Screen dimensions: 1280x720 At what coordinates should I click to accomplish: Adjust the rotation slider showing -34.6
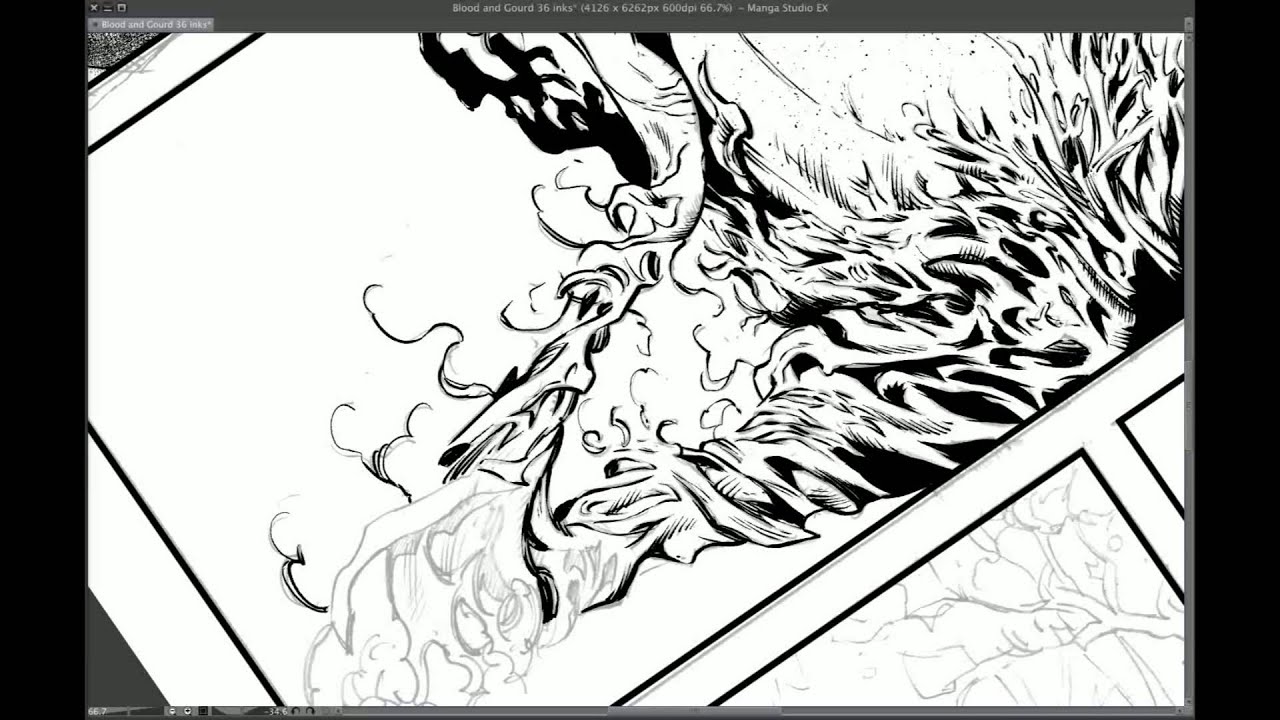(249, 711)
